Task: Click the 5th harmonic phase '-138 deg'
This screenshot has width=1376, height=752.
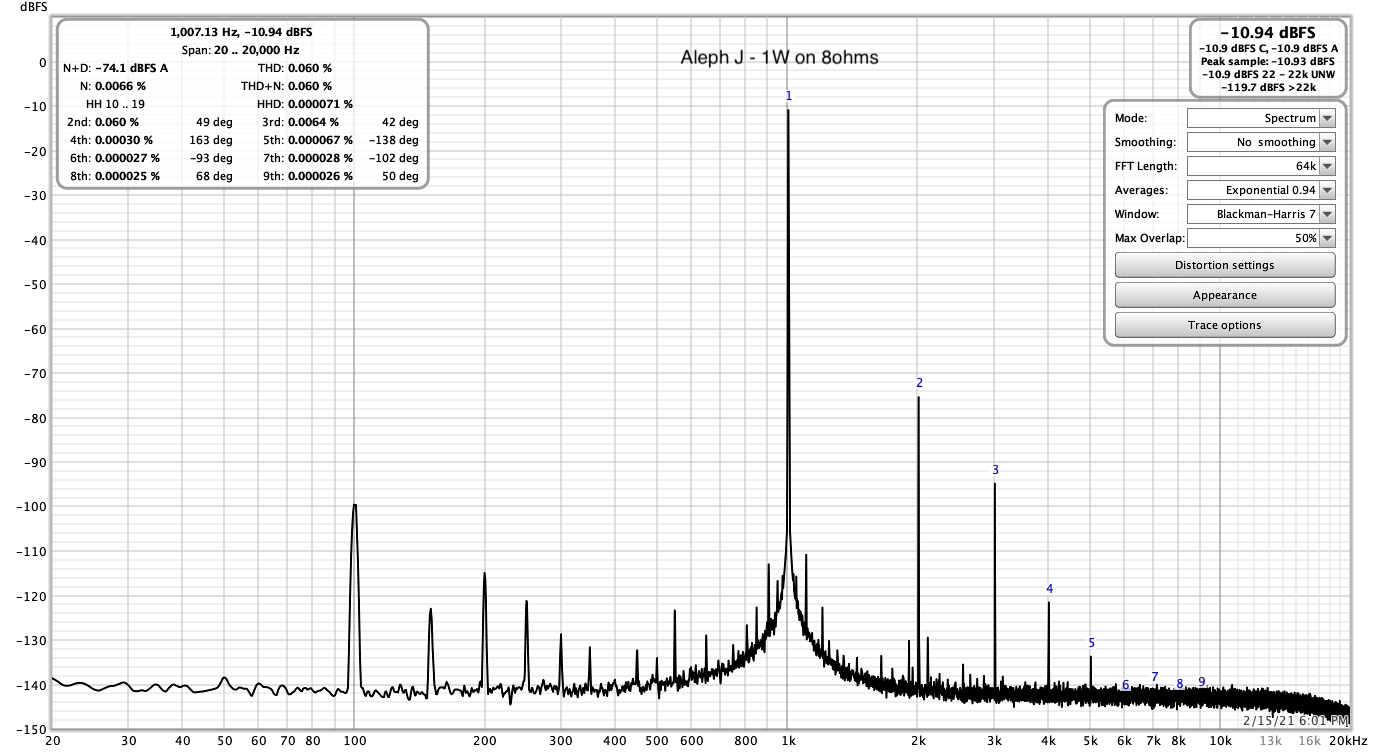Action: click(x=393, y=140)
